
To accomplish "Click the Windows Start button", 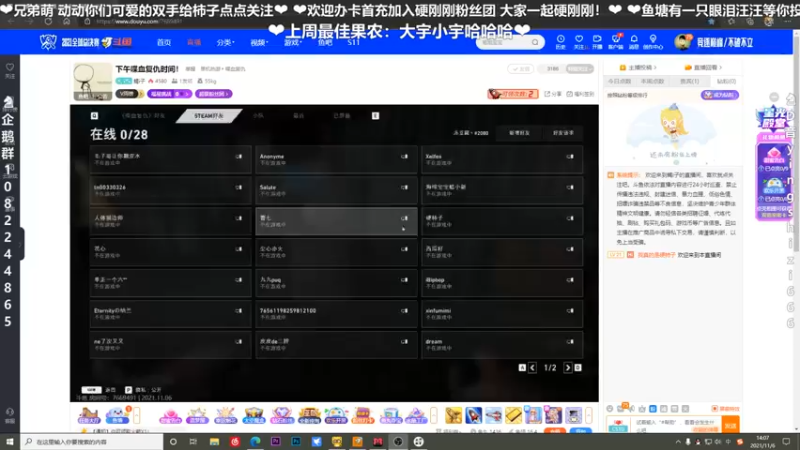I will pos(10,442).
